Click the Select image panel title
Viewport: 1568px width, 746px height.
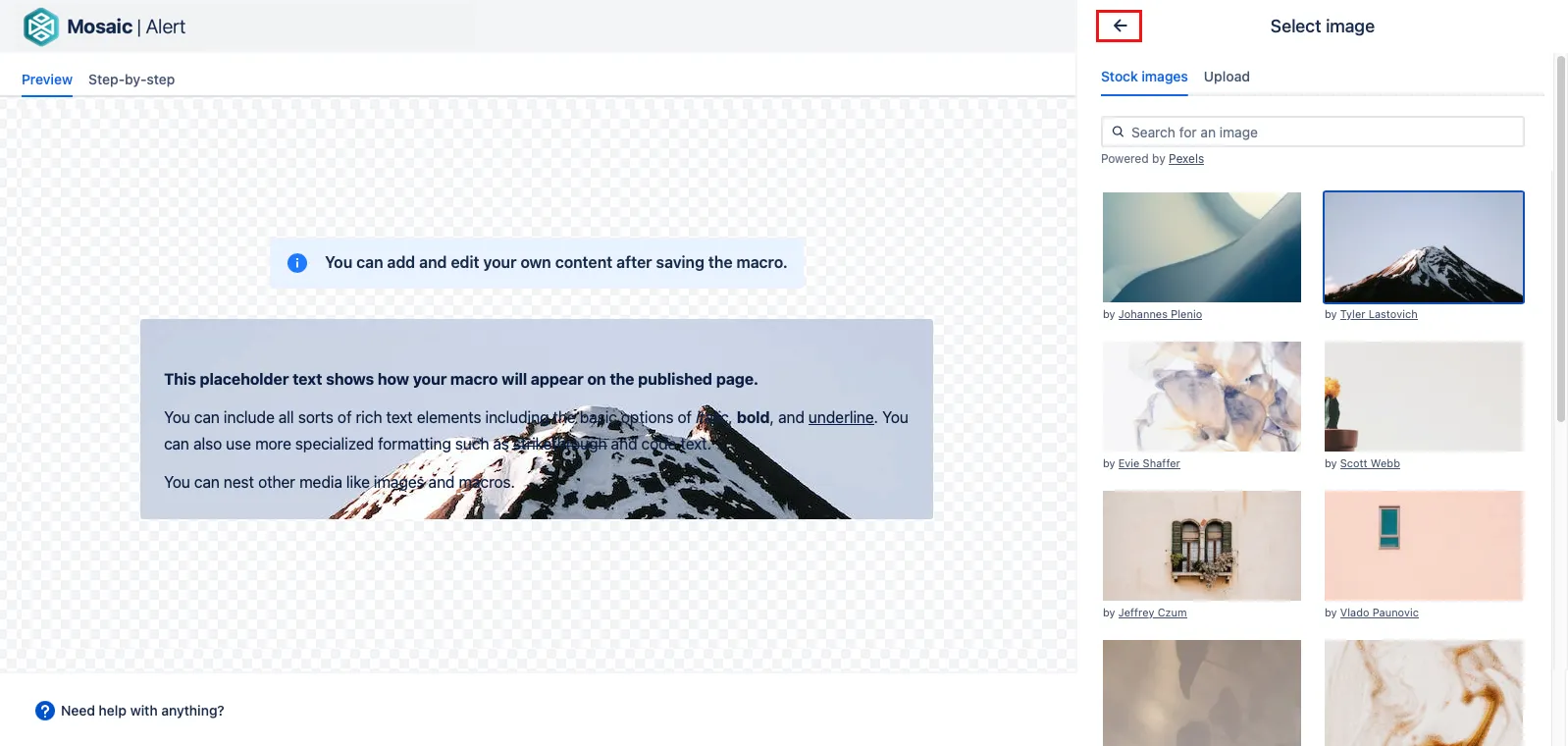point(1322,27)
